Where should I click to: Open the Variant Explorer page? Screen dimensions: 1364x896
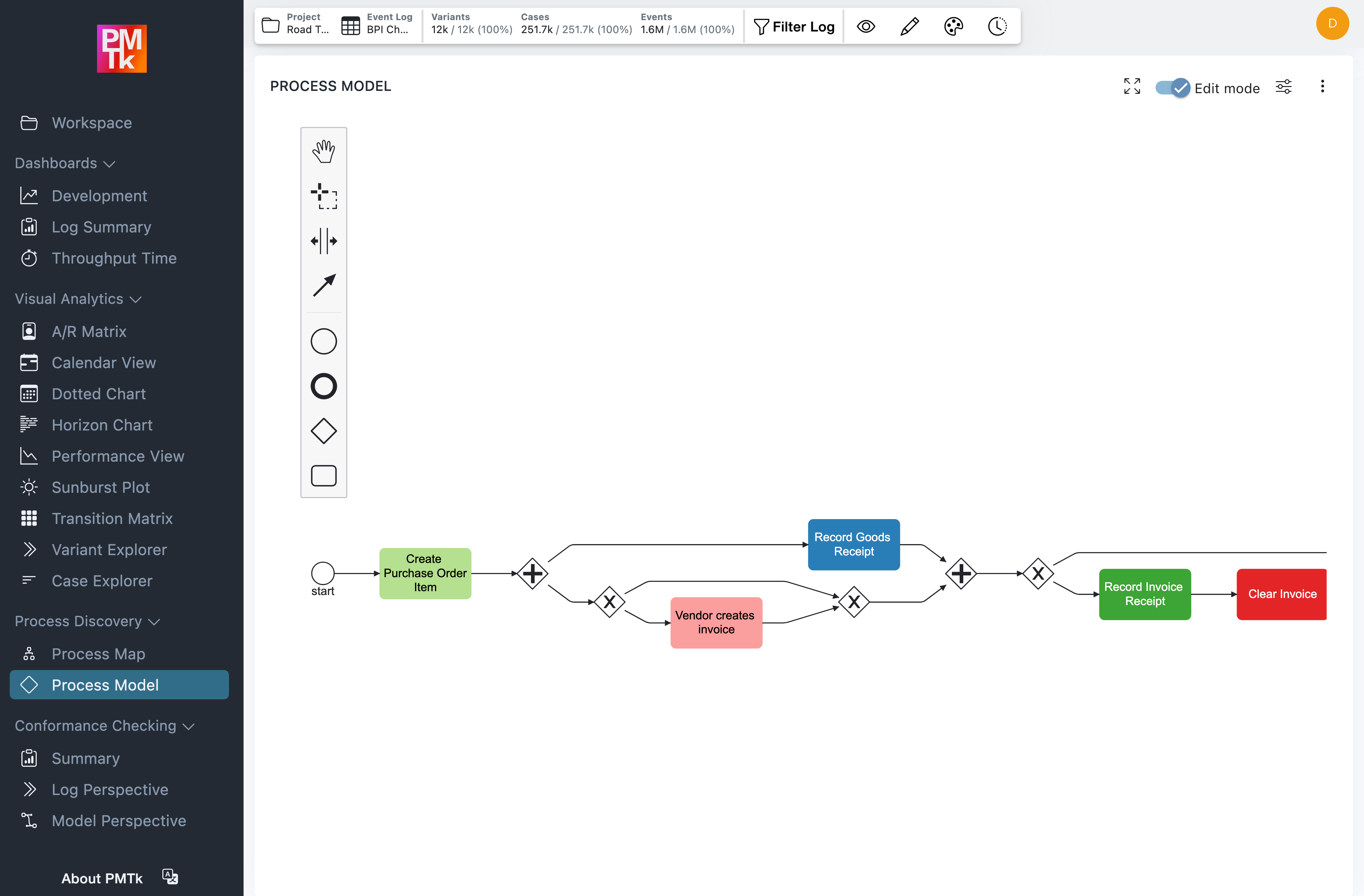(109, 549)
